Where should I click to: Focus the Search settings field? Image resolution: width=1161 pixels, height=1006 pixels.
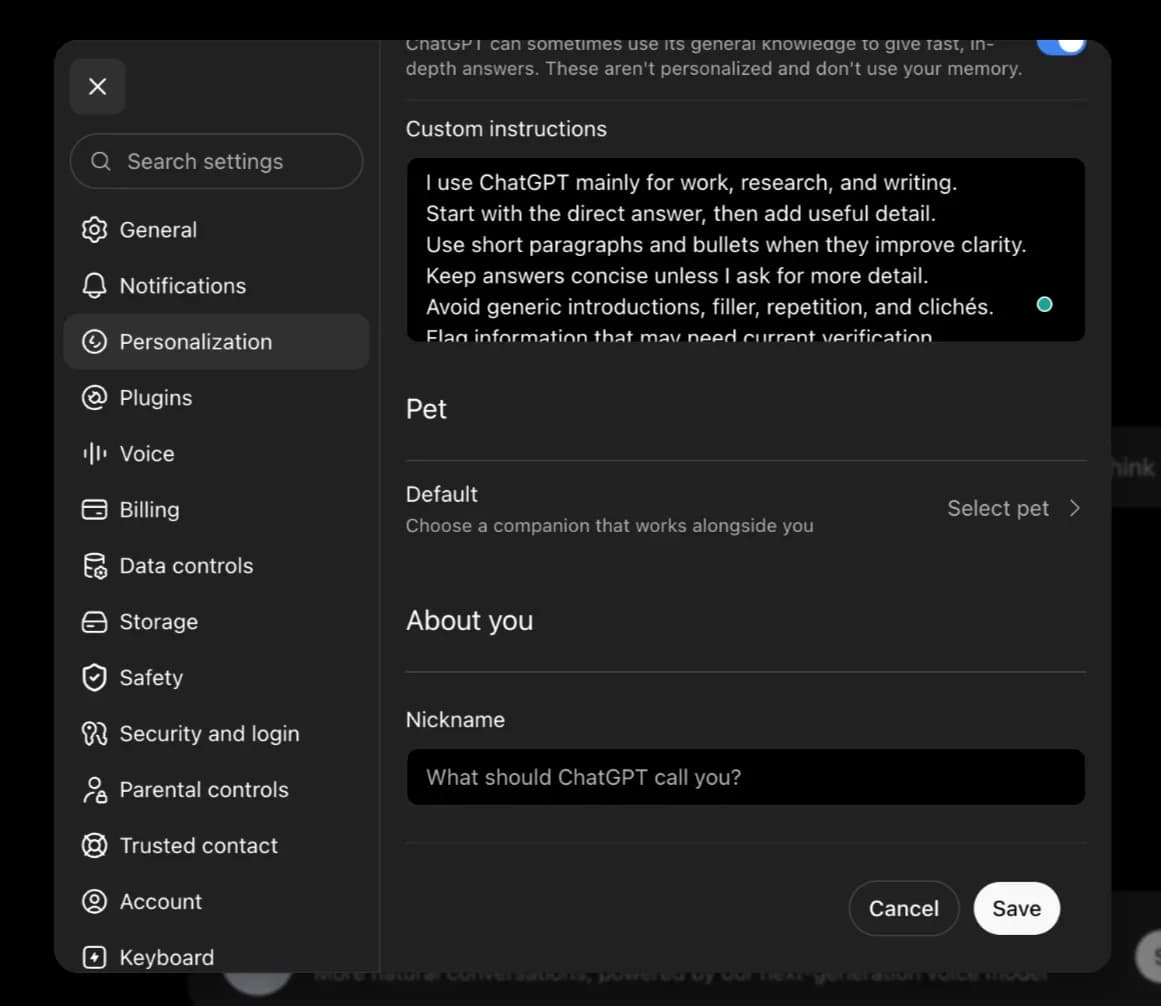(x=216, y=161)
